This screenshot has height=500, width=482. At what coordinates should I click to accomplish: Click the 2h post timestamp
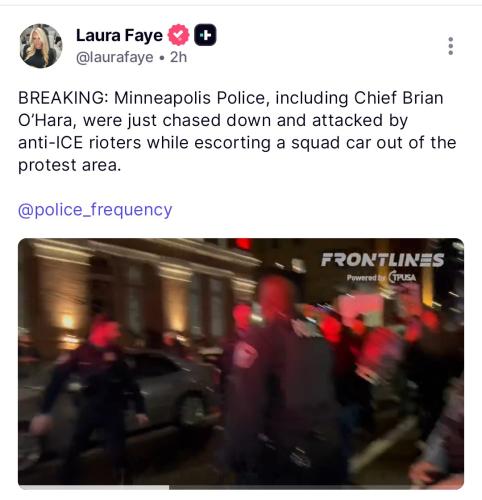[x=178, y=57]
